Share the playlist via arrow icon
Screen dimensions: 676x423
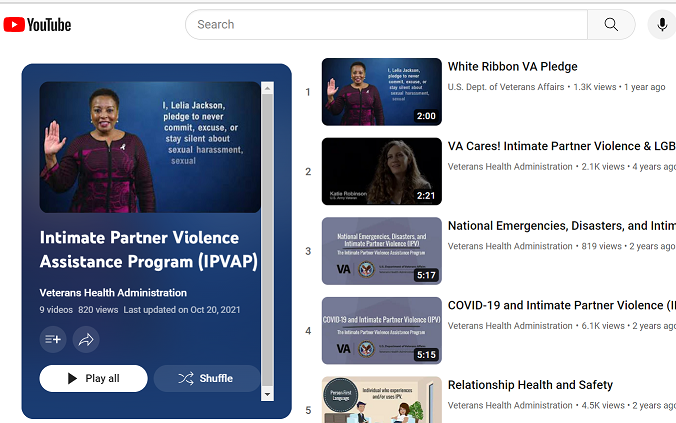click(x=86, y=339)
